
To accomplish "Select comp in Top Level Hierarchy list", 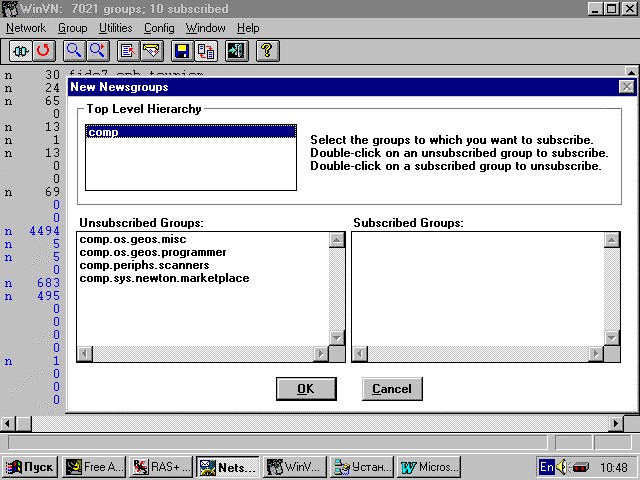I will [103, 132].
